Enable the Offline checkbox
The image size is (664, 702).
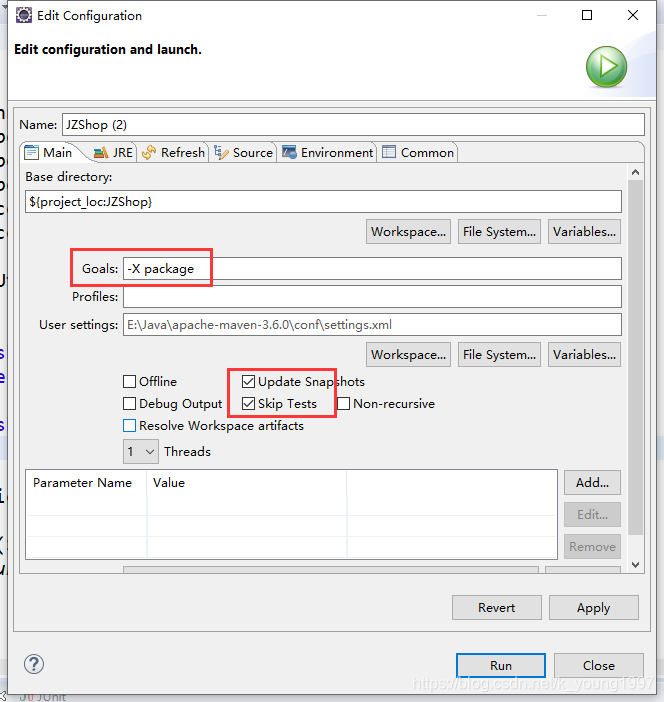point(129,381)
